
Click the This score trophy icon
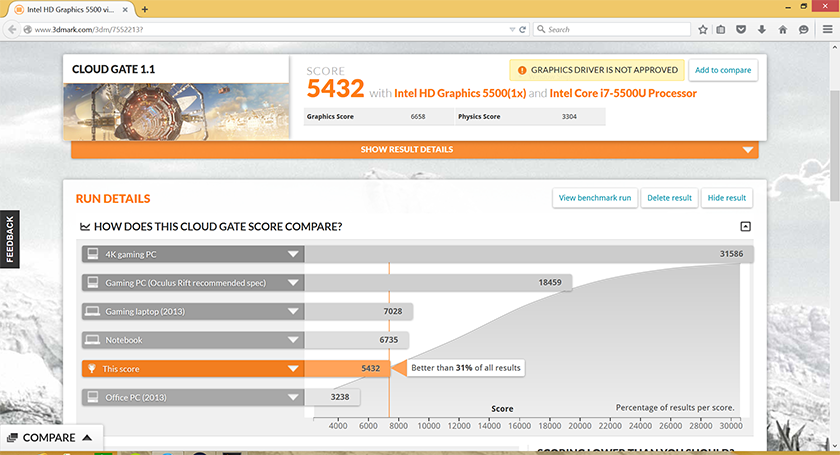[92, 369]
